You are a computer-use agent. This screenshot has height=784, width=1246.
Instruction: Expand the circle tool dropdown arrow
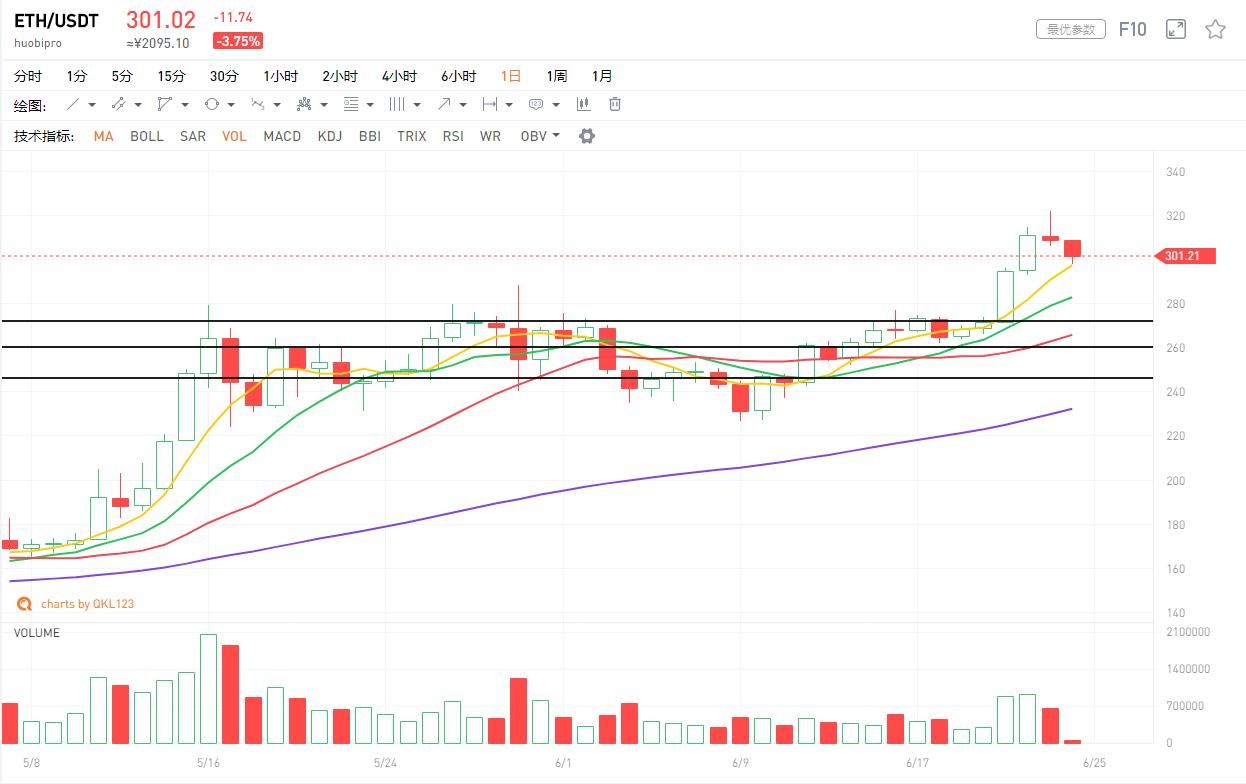(x=231, y=105)
